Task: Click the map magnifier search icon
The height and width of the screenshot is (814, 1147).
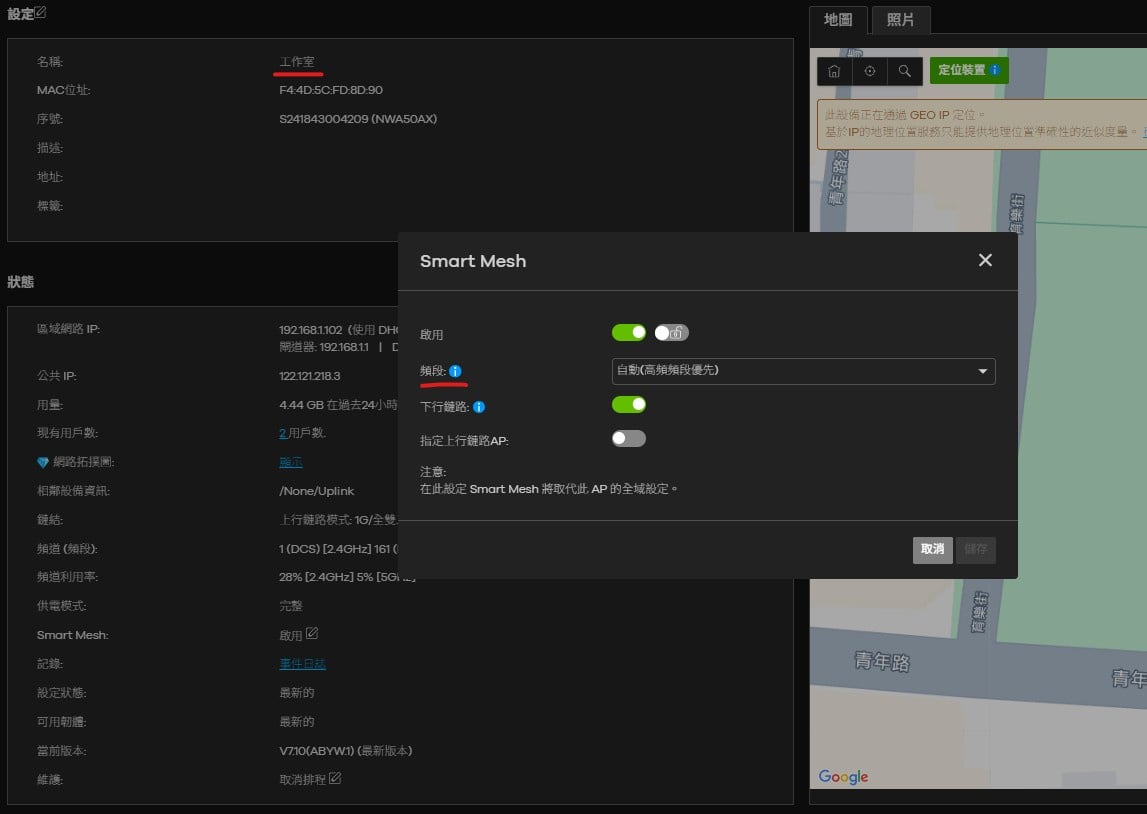Action: pyautogui.click(x=905, y=71)
